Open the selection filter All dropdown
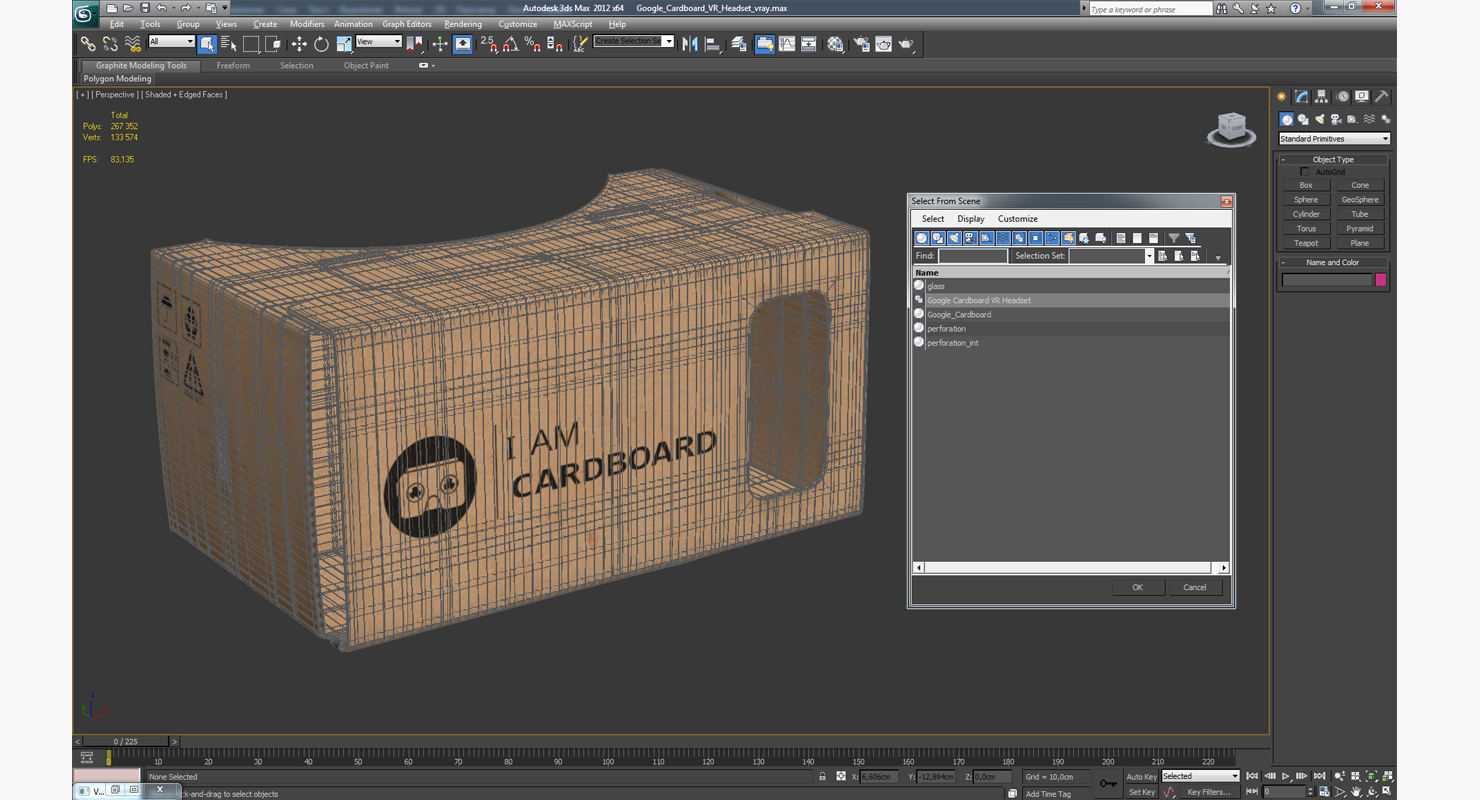The height and width of the screenshot is (800, 1480). click(171, 41)
